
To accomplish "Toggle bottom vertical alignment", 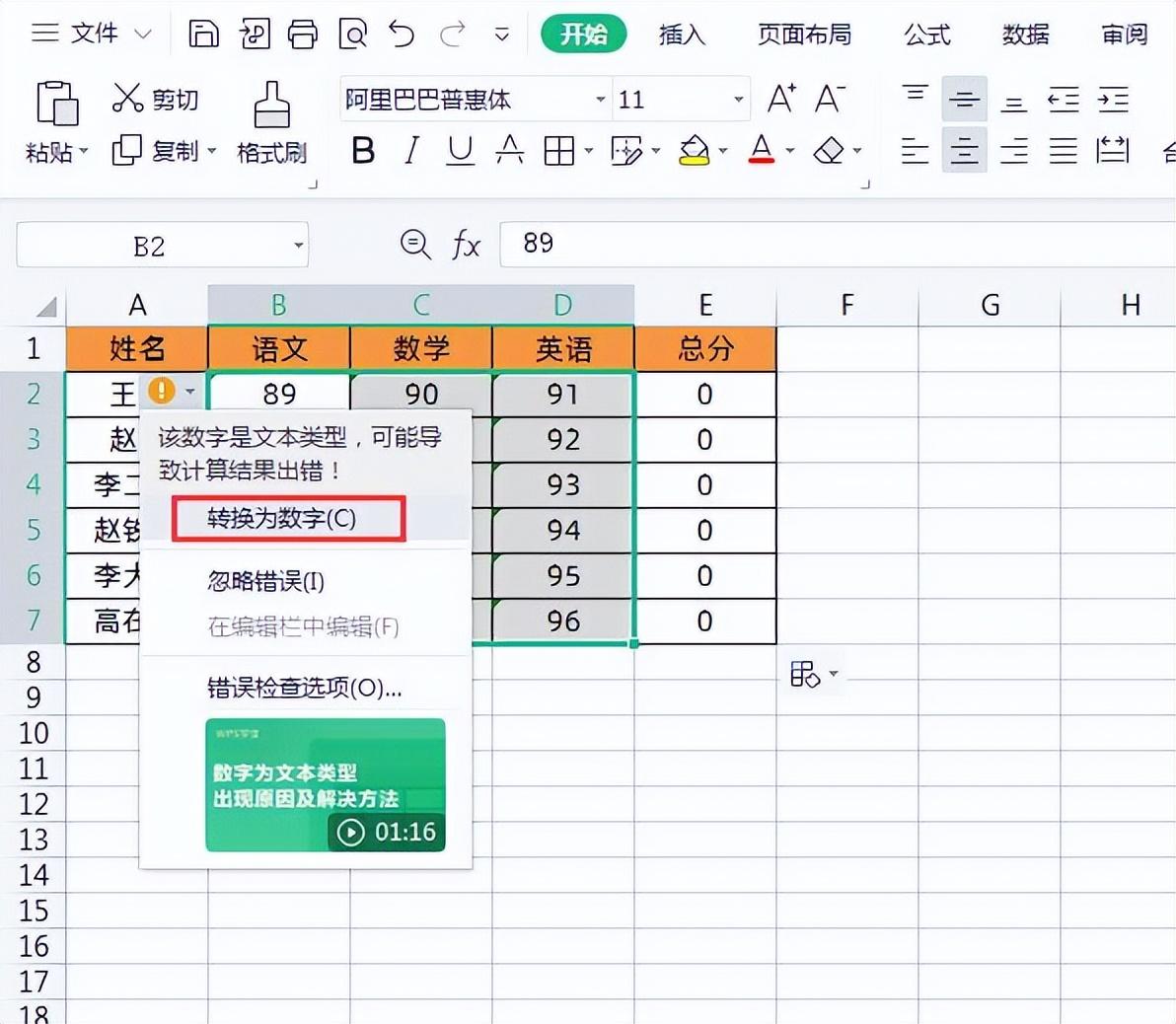I will (x=1014, y=102).
